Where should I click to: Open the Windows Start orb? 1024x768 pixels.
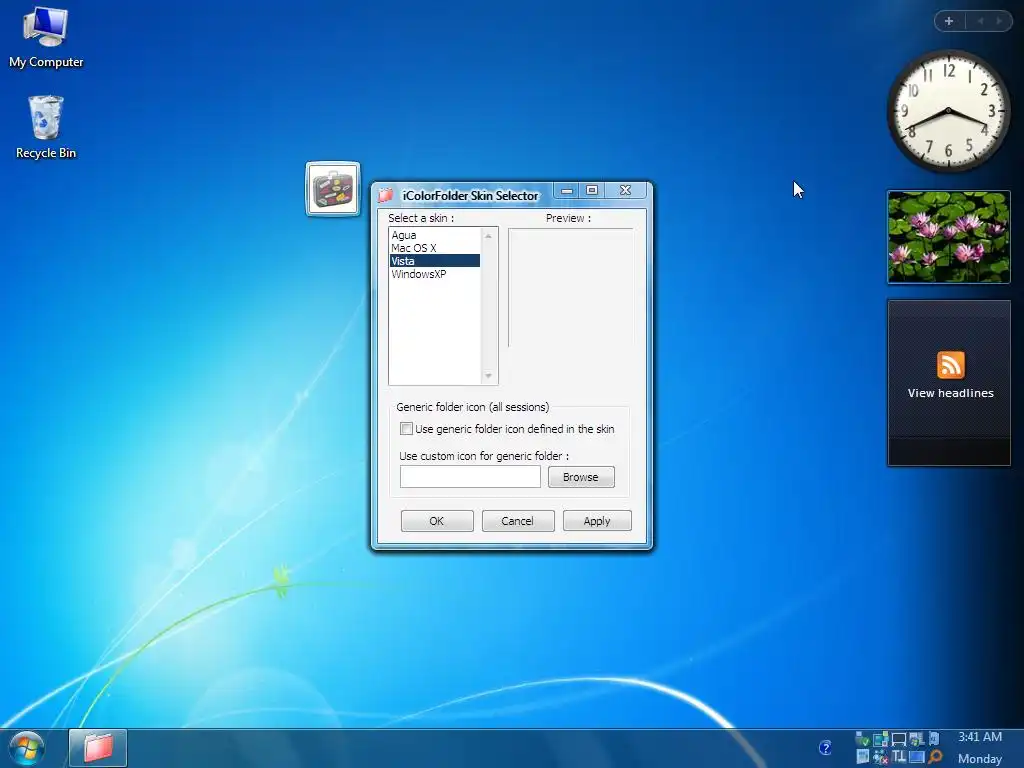(x=26, y=748)
